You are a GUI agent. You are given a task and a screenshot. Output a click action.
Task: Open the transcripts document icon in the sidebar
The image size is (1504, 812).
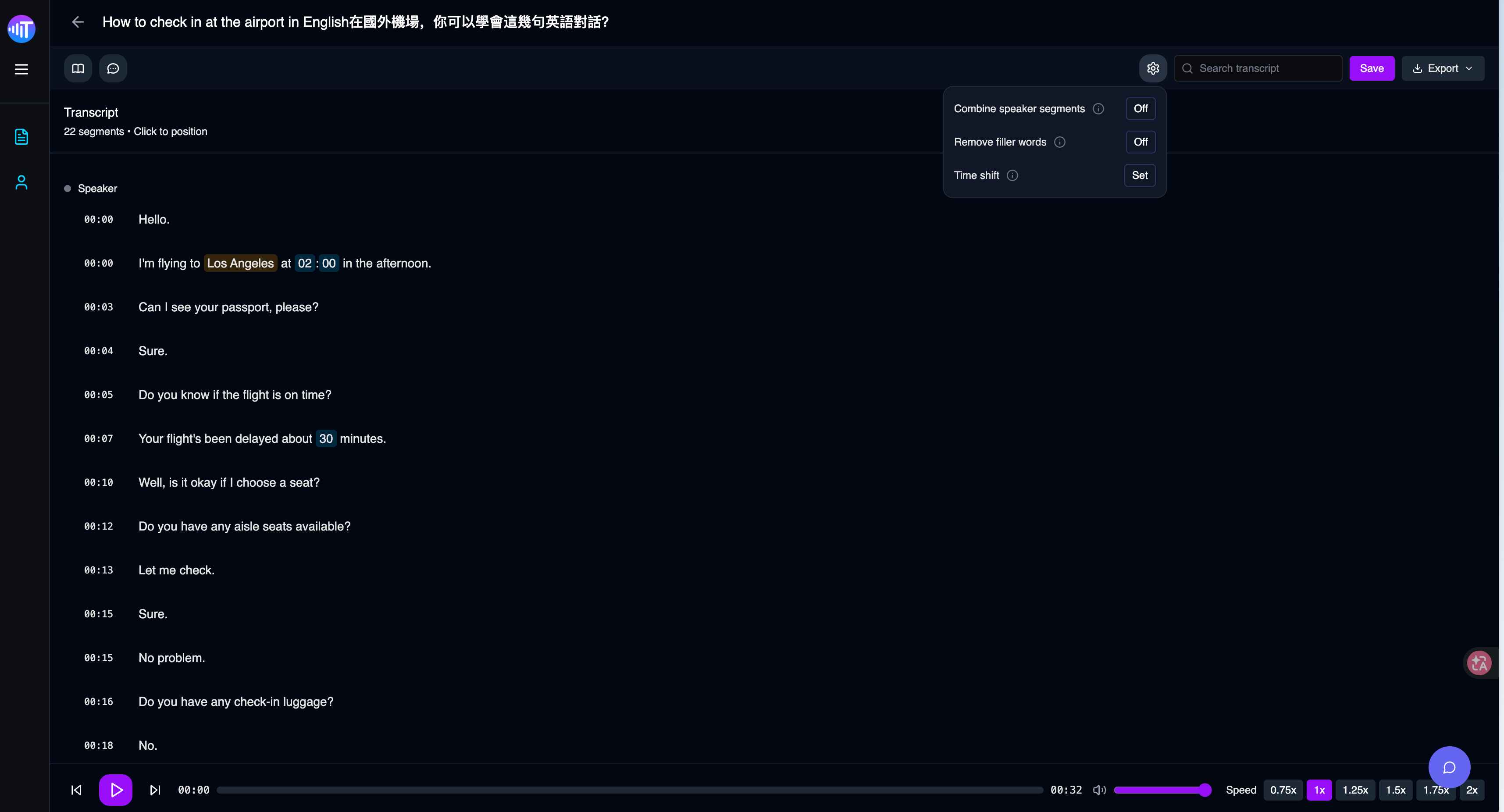(21, 137)
